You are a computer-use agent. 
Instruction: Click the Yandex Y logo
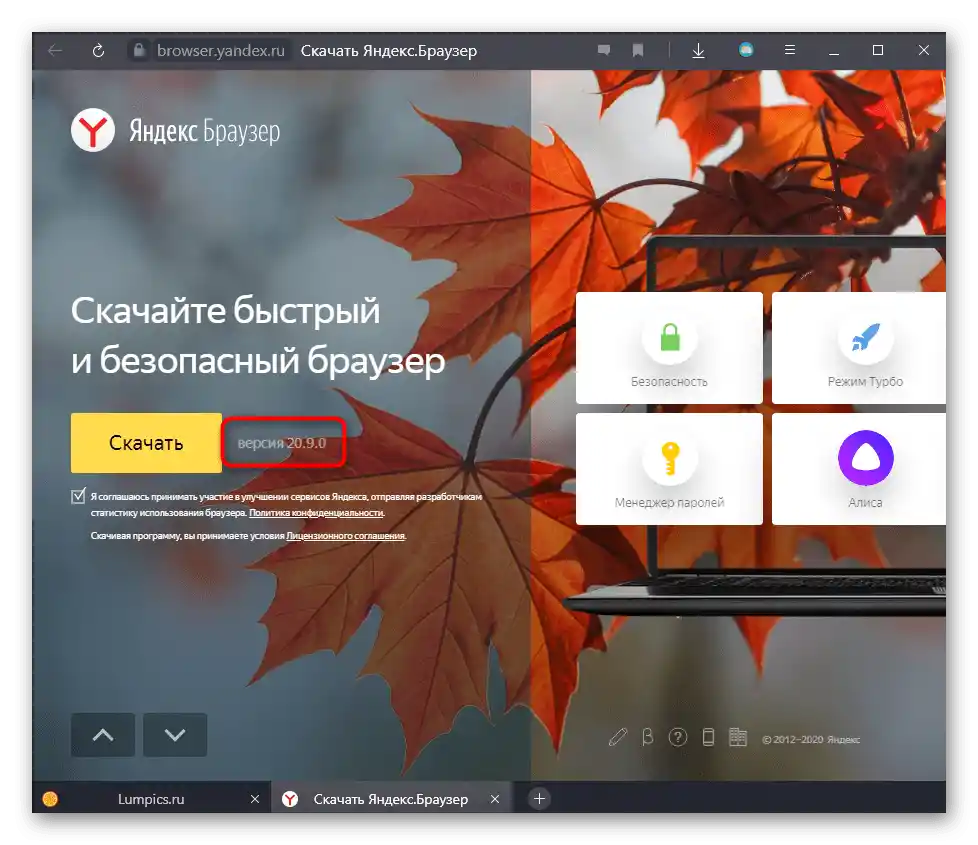[x=93, y=130]
